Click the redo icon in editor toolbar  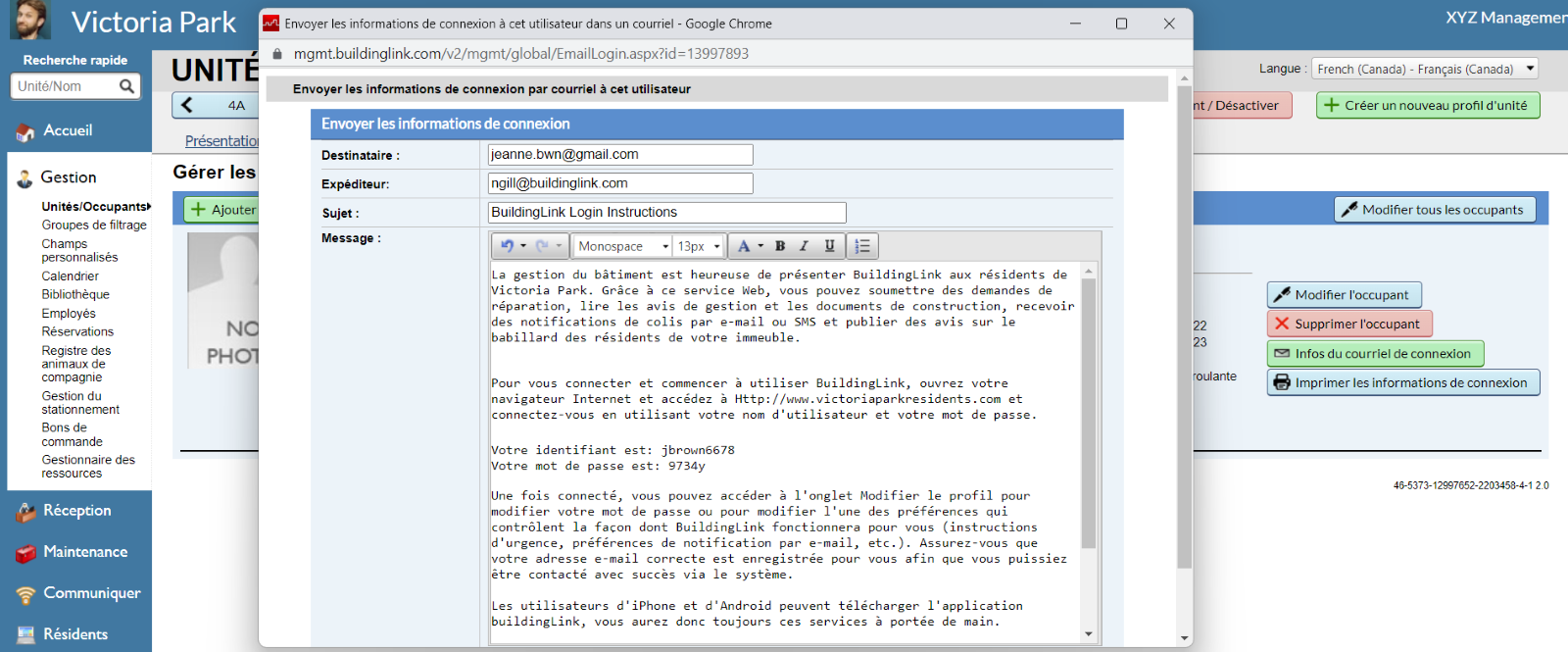(542, 246)
